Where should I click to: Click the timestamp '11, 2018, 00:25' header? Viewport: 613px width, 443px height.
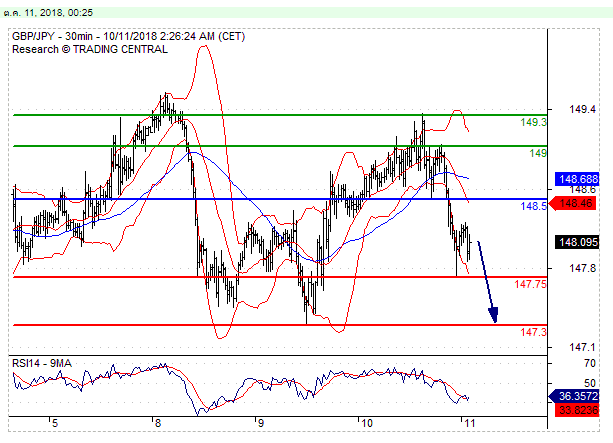point(59,13)
